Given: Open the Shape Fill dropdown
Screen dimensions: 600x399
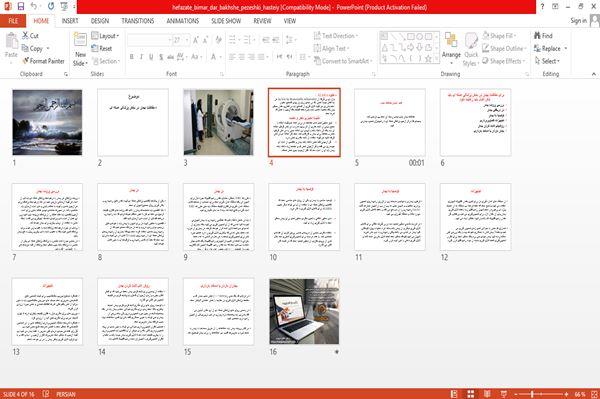Looking at the screenshot, I should click(499, 36).
